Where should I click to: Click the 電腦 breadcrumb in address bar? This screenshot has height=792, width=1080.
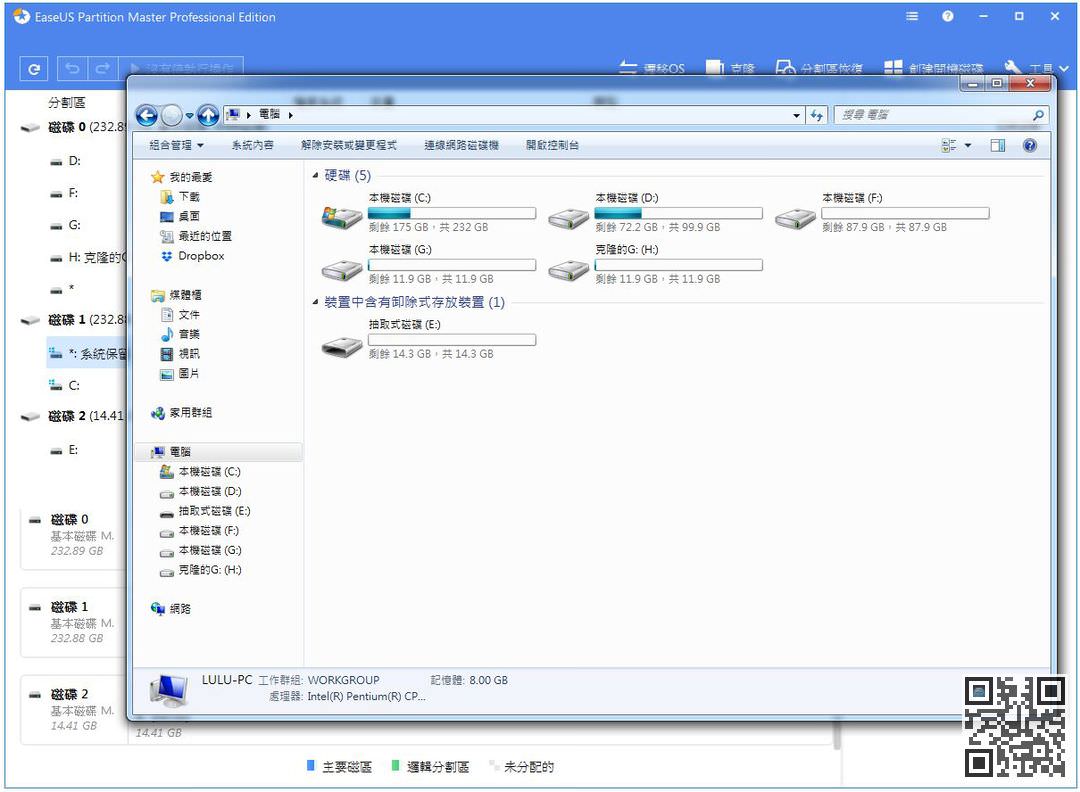pyautogui.click(x=269, y=114)
